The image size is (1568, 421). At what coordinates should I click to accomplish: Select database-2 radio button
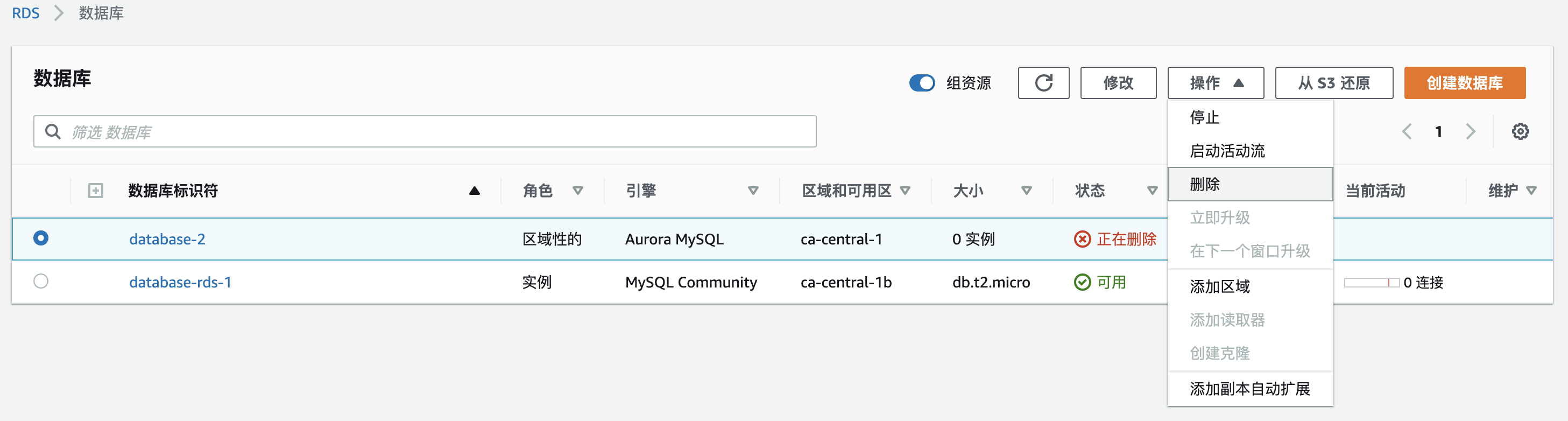tap(41, 238)
